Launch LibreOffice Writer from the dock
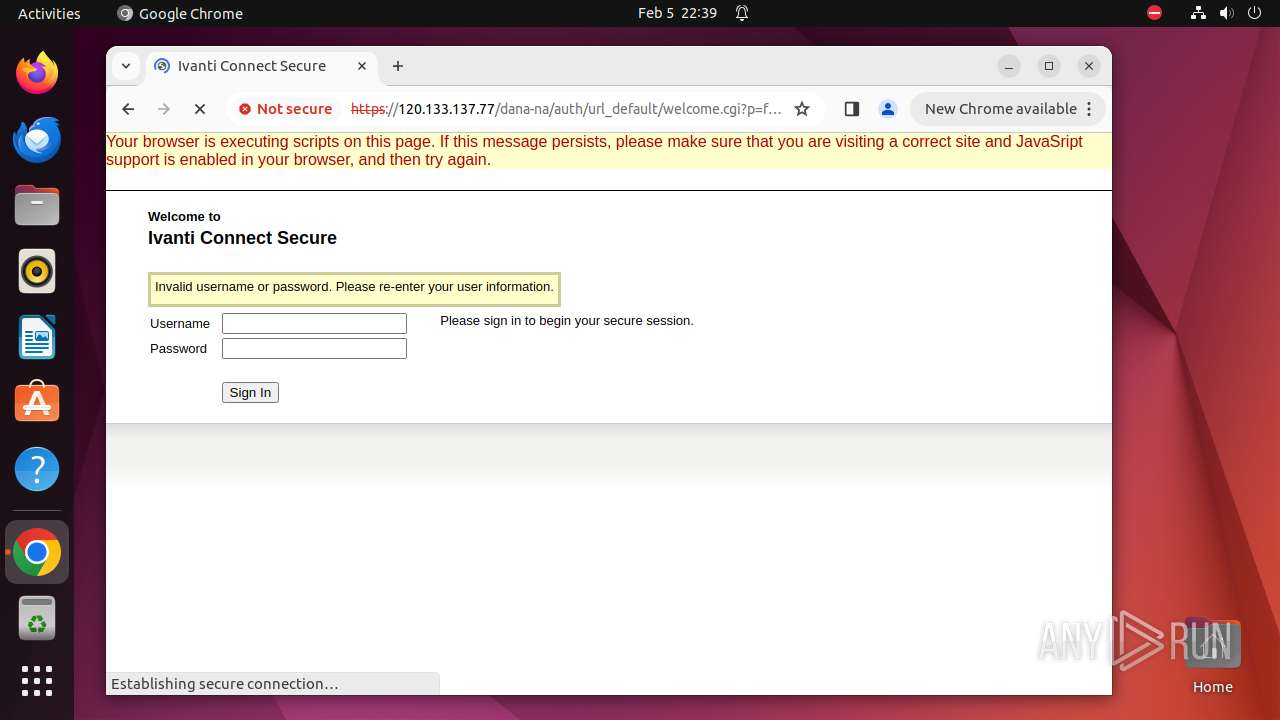Viewport: 1280px width, 720px height. (x=37, y=337)
